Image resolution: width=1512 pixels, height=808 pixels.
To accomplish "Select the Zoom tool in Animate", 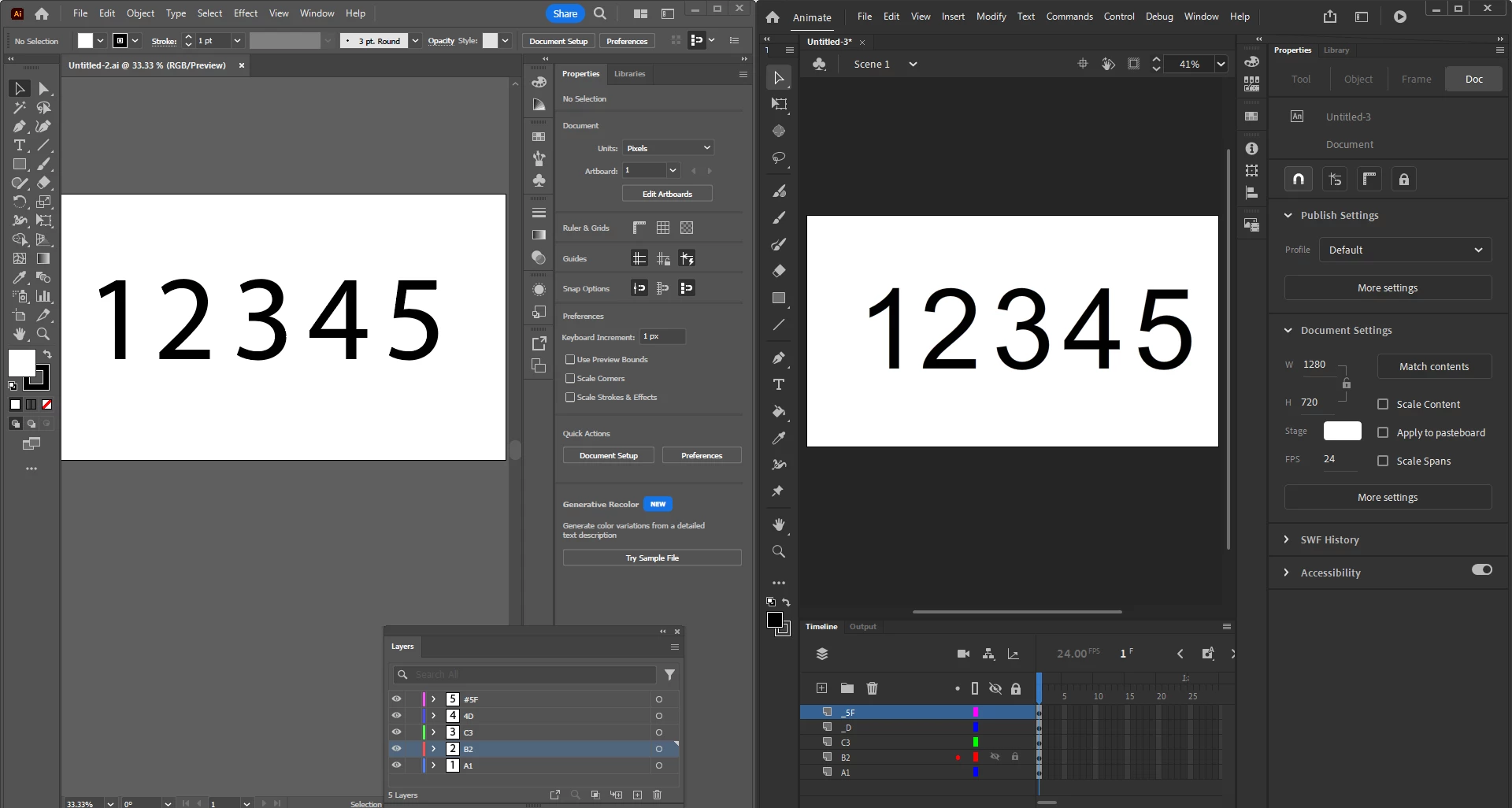I will tap(779, 551).
